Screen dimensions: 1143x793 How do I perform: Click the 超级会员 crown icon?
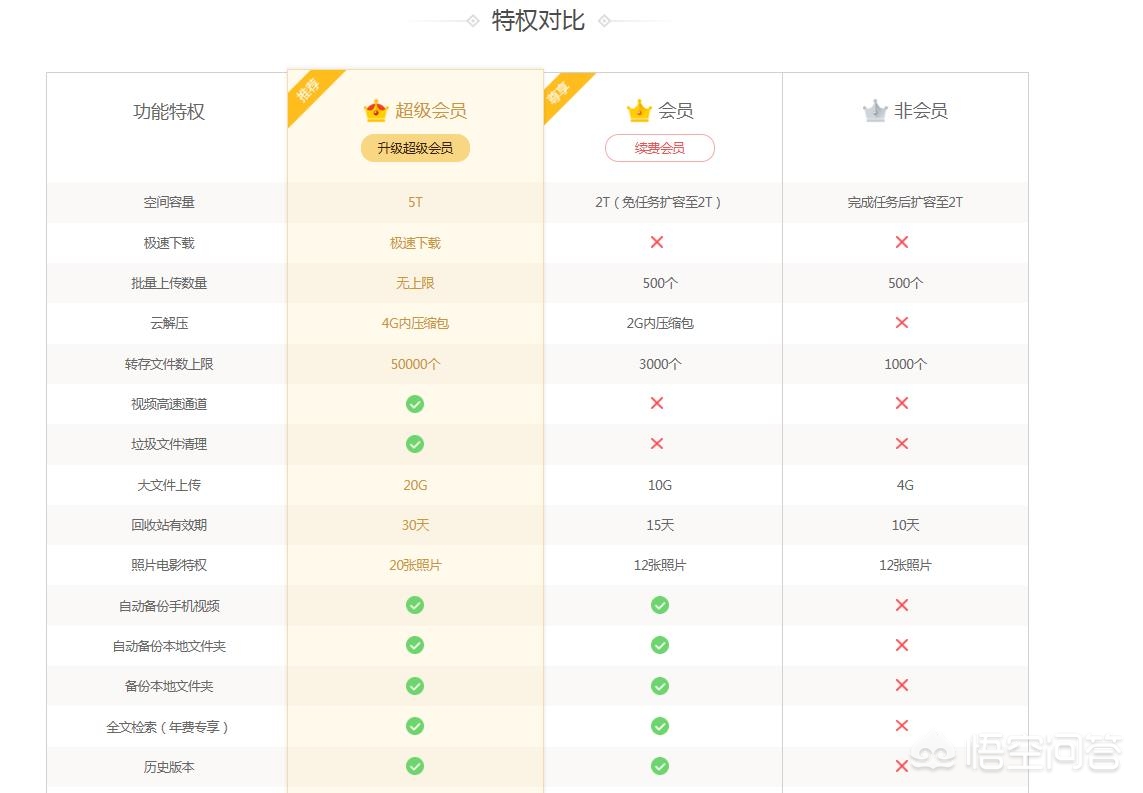(x=376, y=111)
